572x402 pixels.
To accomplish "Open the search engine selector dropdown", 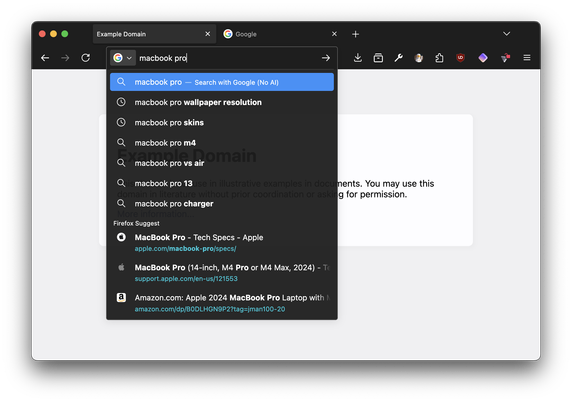I will point(123,58).
